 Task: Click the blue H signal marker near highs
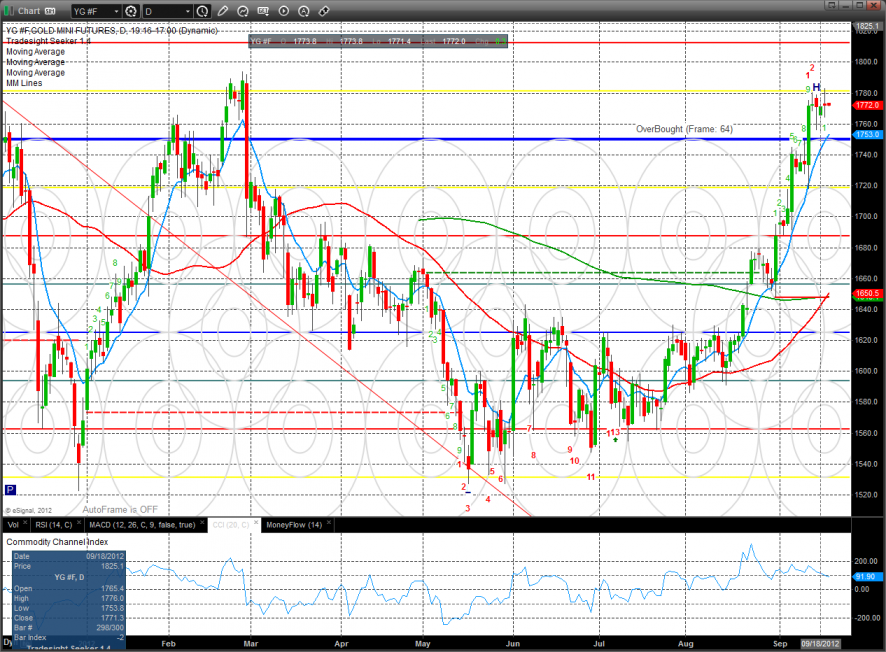click(816, 88)
